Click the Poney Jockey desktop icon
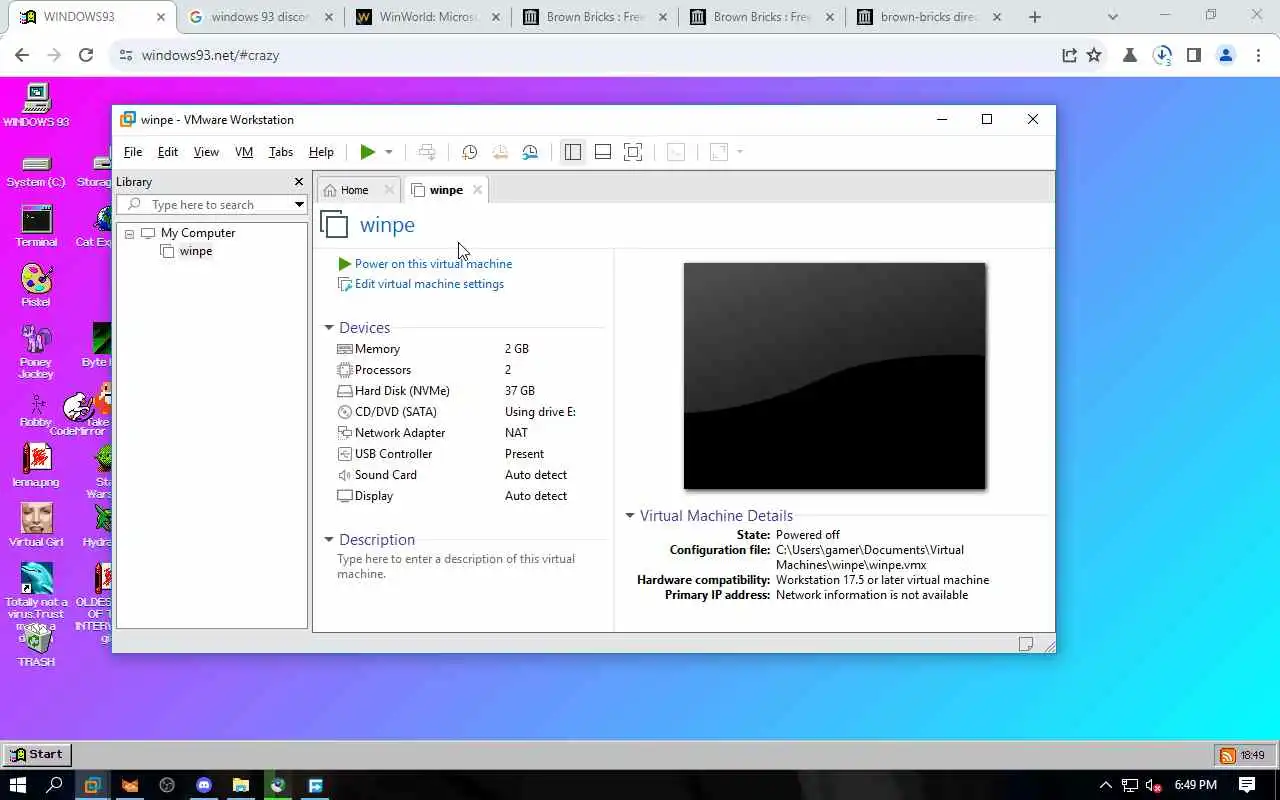The height and width of the screenshot is (800, 1280). coord(36,351)
